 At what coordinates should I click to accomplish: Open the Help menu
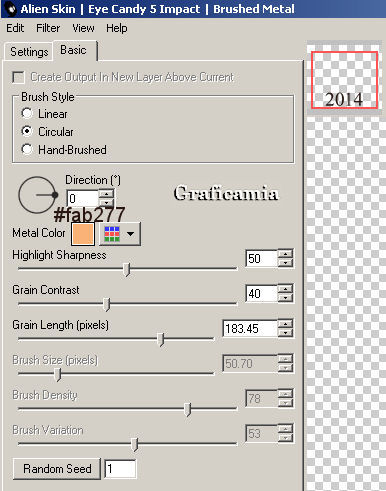coord(117,28)
